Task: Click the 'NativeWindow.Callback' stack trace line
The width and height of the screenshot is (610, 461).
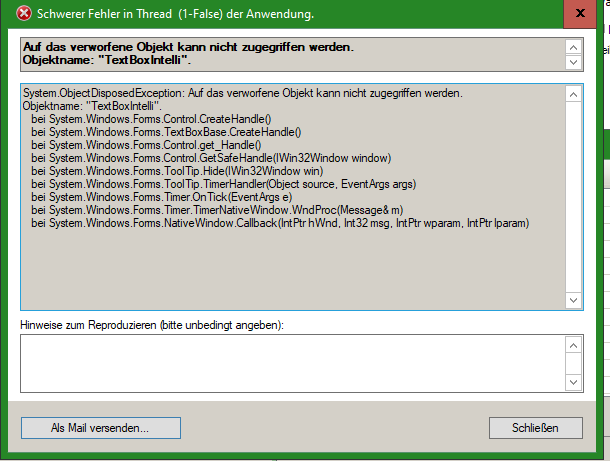Action: [280, 223]
